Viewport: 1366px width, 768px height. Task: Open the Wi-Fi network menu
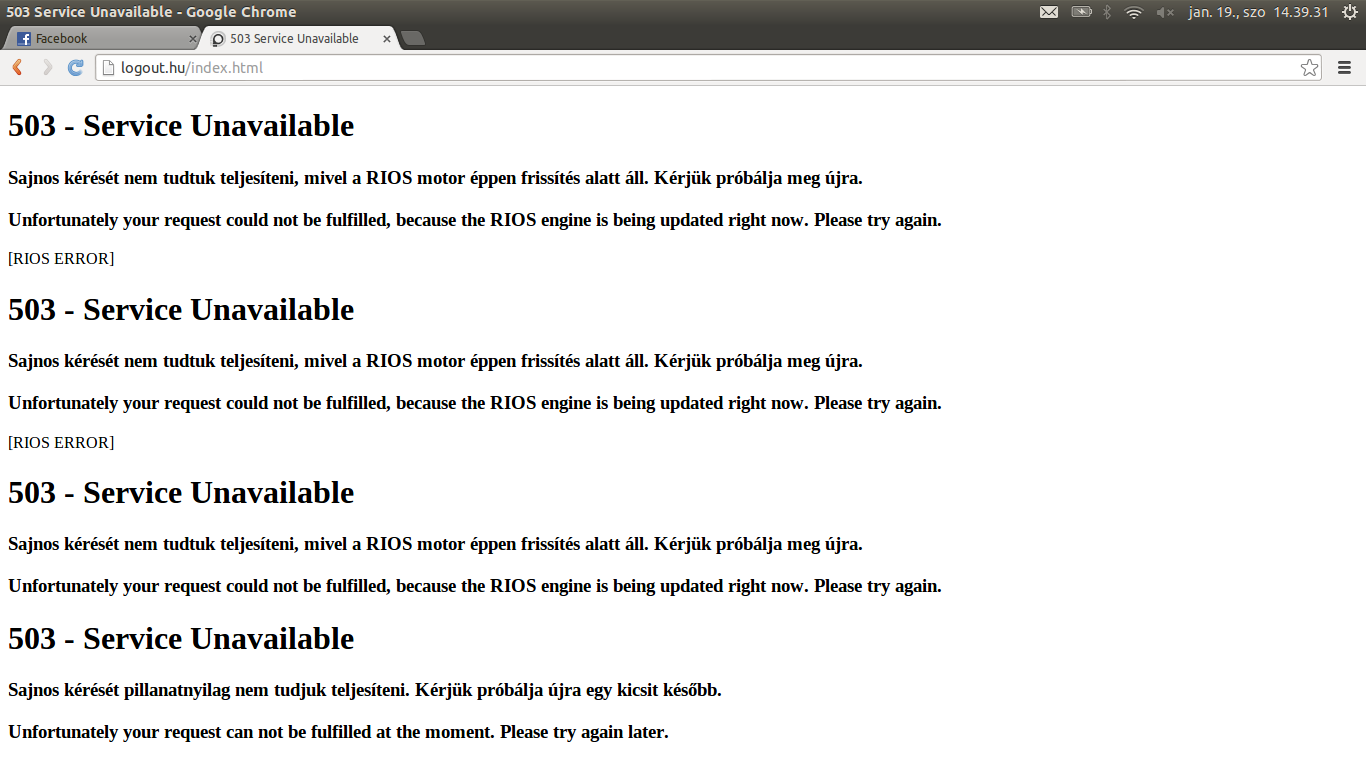(1134, 12)
